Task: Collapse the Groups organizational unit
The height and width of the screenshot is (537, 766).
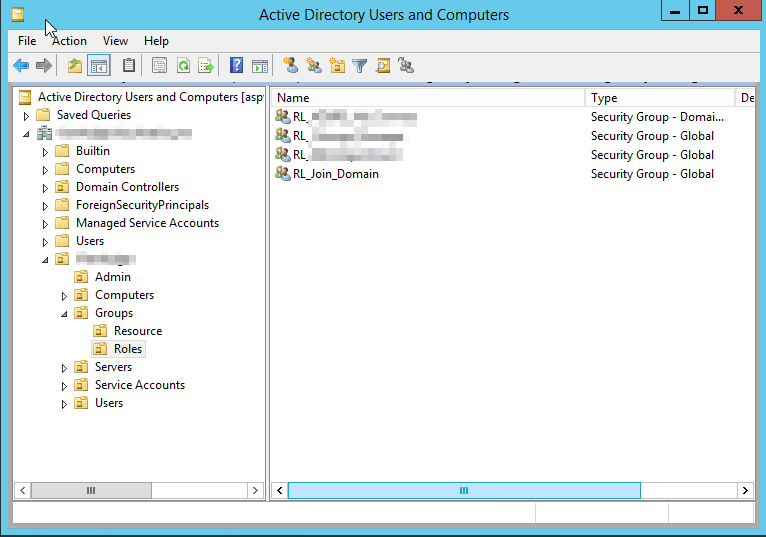Action: point(65,314)
